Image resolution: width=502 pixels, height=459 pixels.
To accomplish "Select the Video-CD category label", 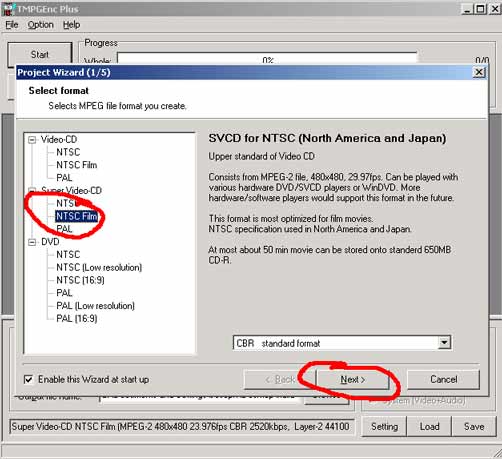I will (59, 139).
